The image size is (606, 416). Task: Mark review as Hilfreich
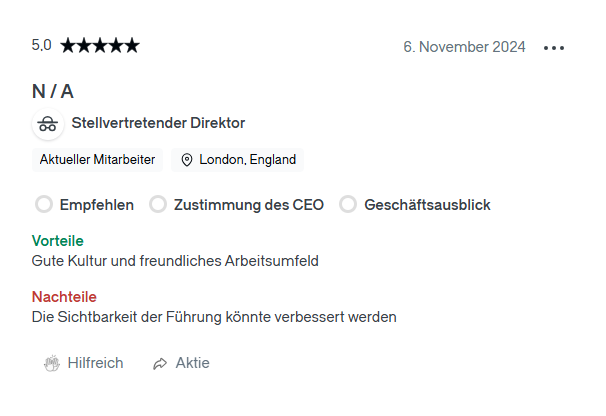pos(83,363)
